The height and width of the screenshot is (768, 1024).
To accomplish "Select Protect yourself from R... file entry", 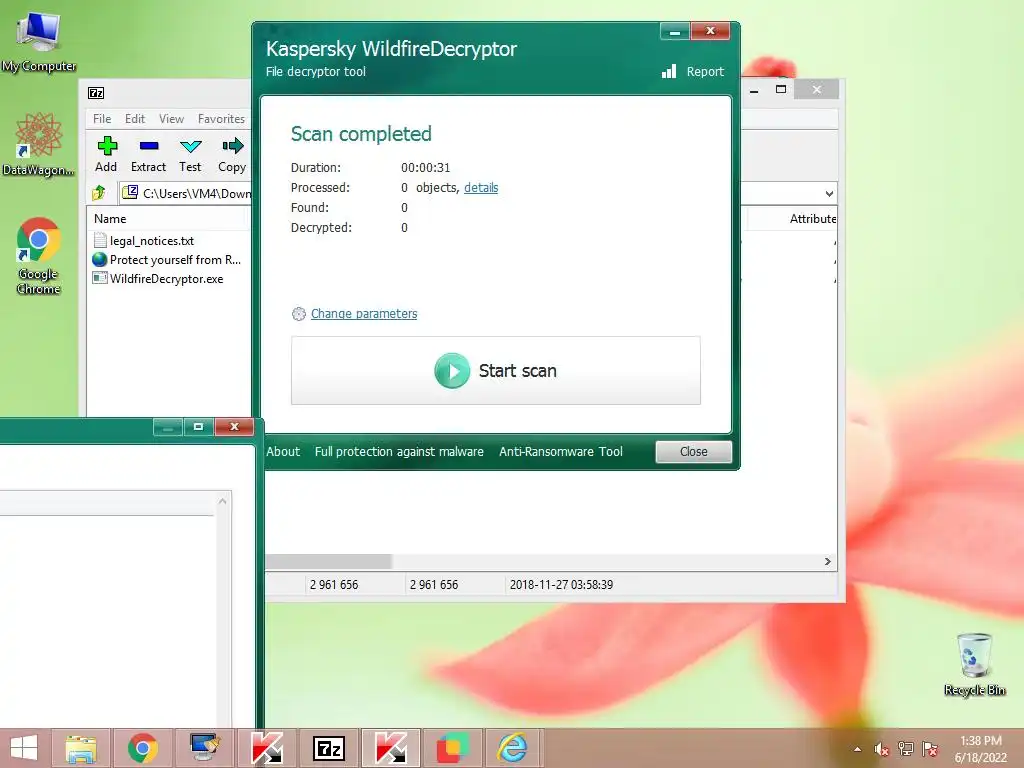I will tap(167, 259).
